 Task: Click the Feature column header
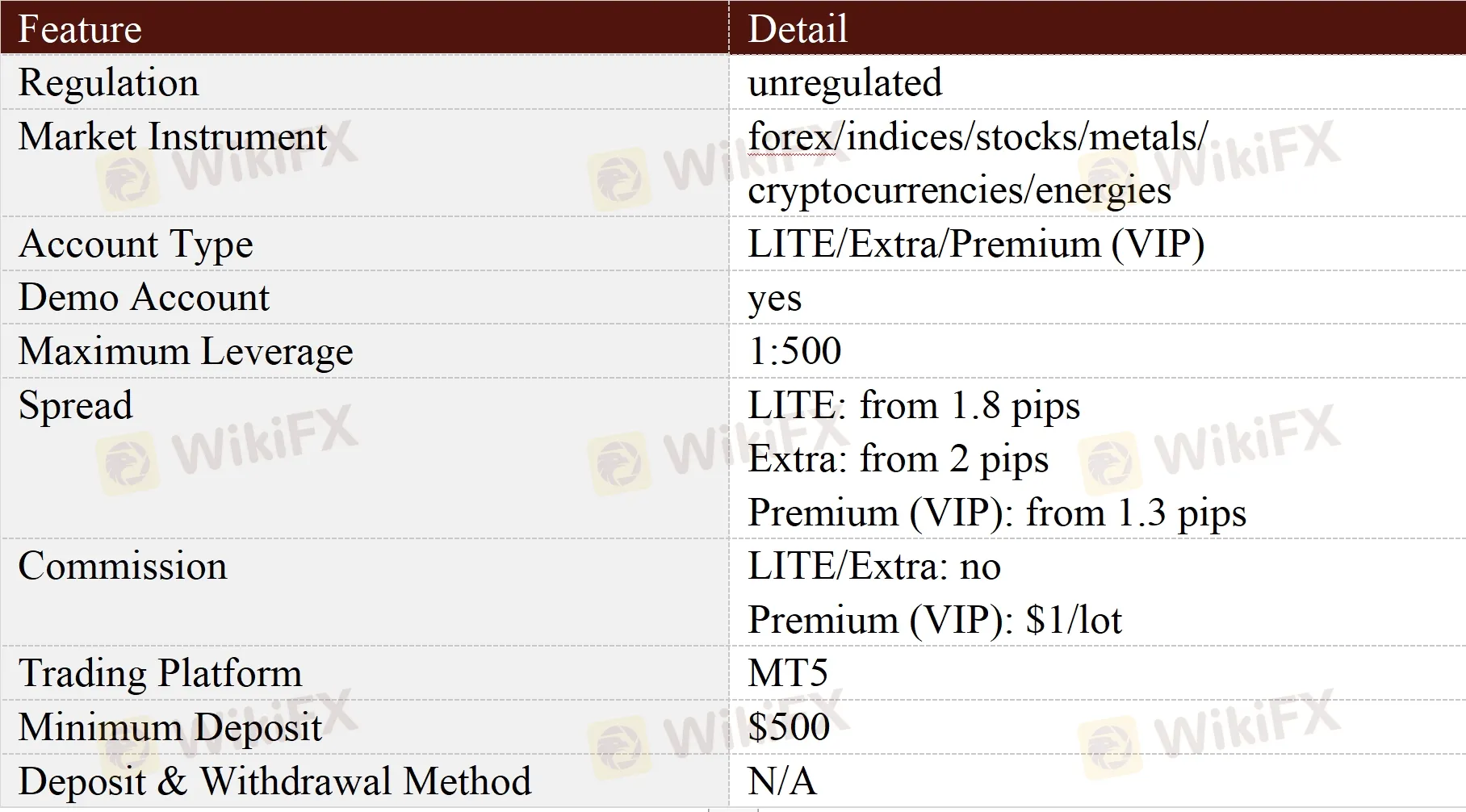coord(80,29)
